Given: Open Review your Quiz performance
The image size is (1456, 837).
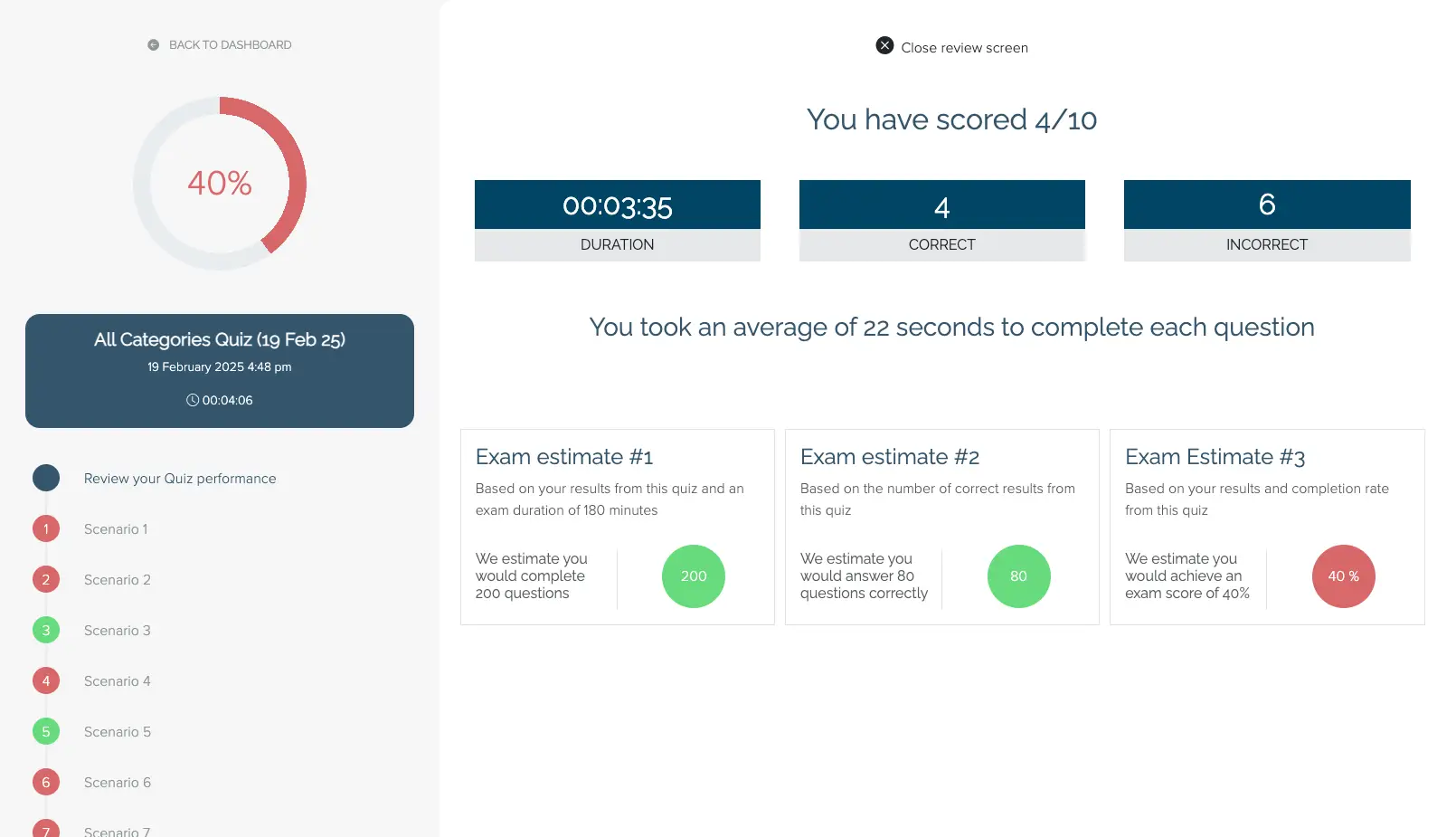Looking at the screenshot, I should 180,479.
